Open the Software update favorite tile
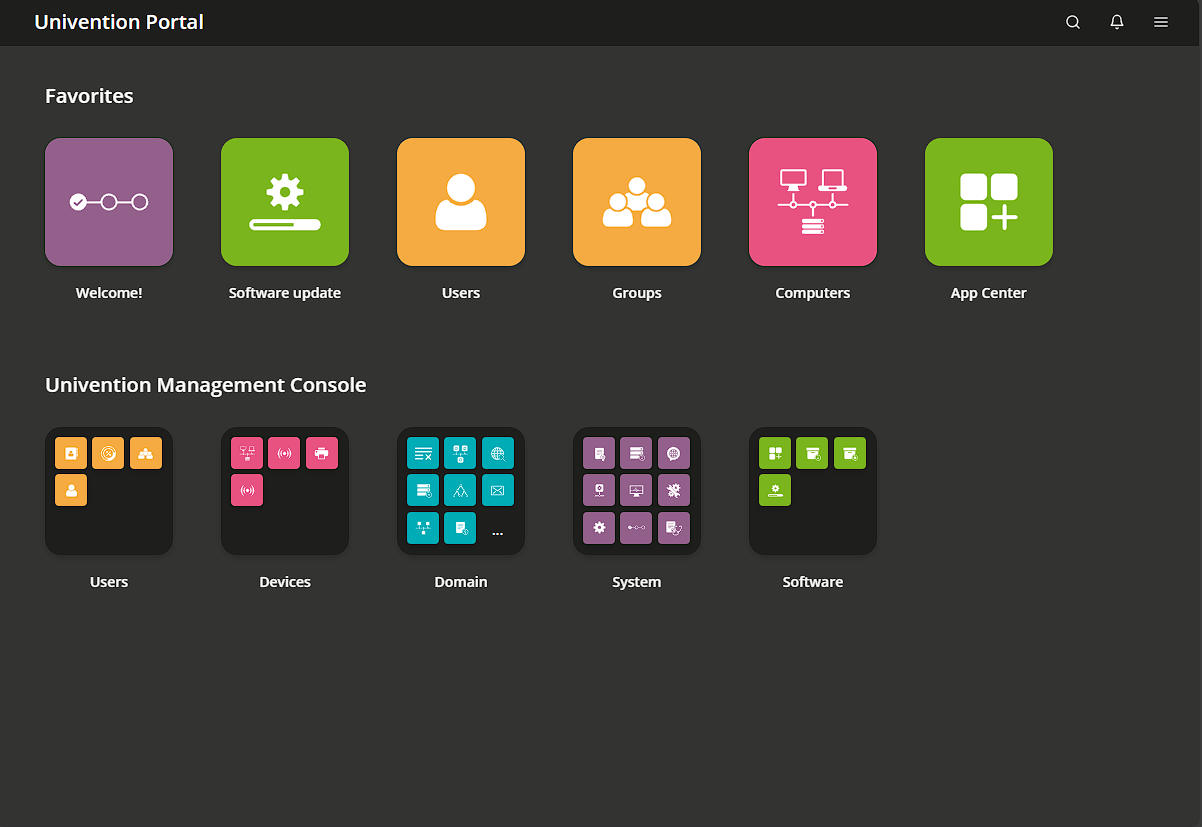This screenshot has width=1202, height=827. pyautogui.click(x=285, y=202)
